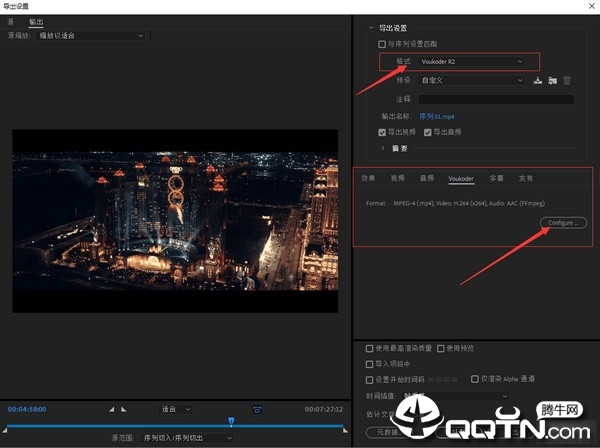Viewport: 600px width, 448px height.
Task: Click the Comments input field
Action: pos(496,99)
